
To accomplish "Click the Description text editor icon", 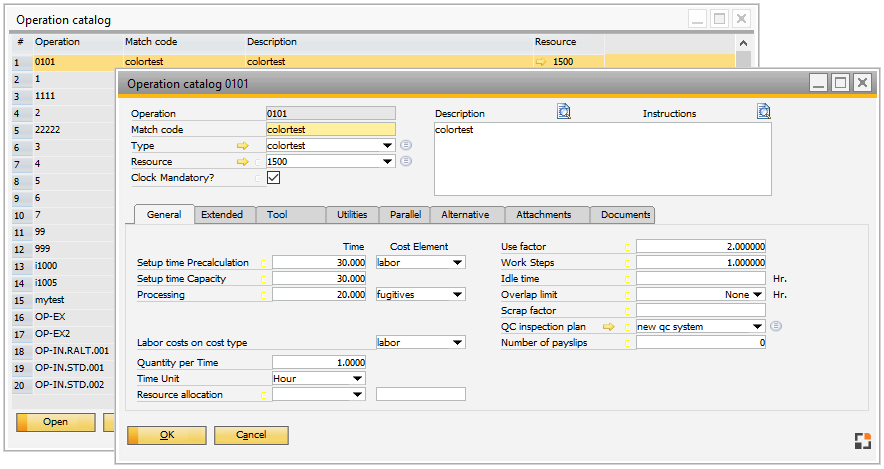I will click(x=564, y=112).
